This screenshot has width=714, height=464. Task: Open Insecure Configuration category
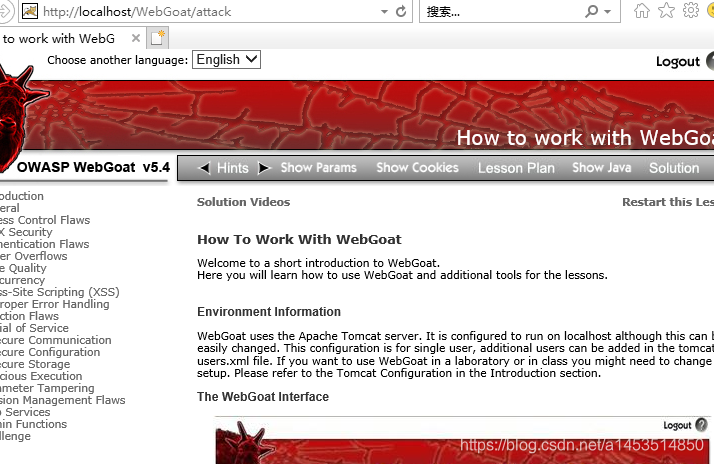[50, 352]
